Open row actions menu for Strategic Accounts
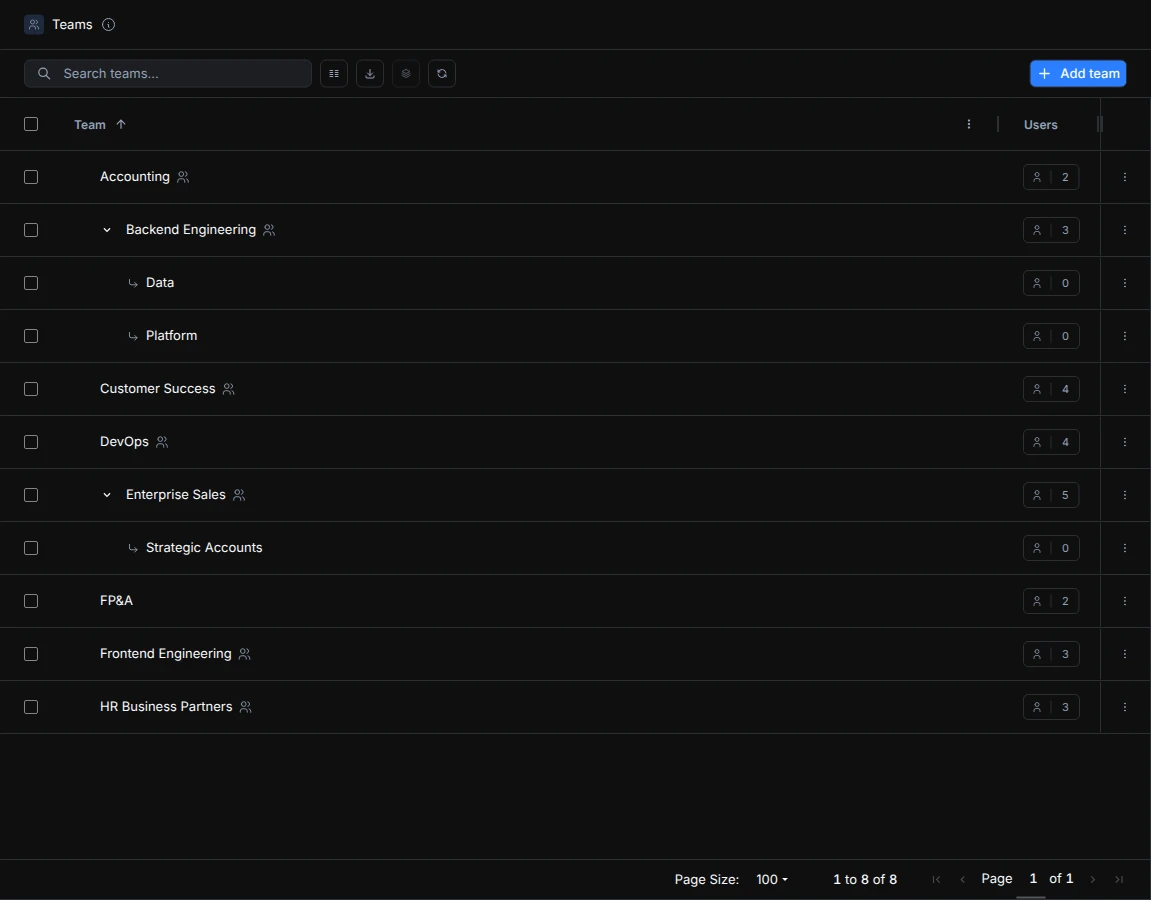1151x900 pixels. 1125,548
